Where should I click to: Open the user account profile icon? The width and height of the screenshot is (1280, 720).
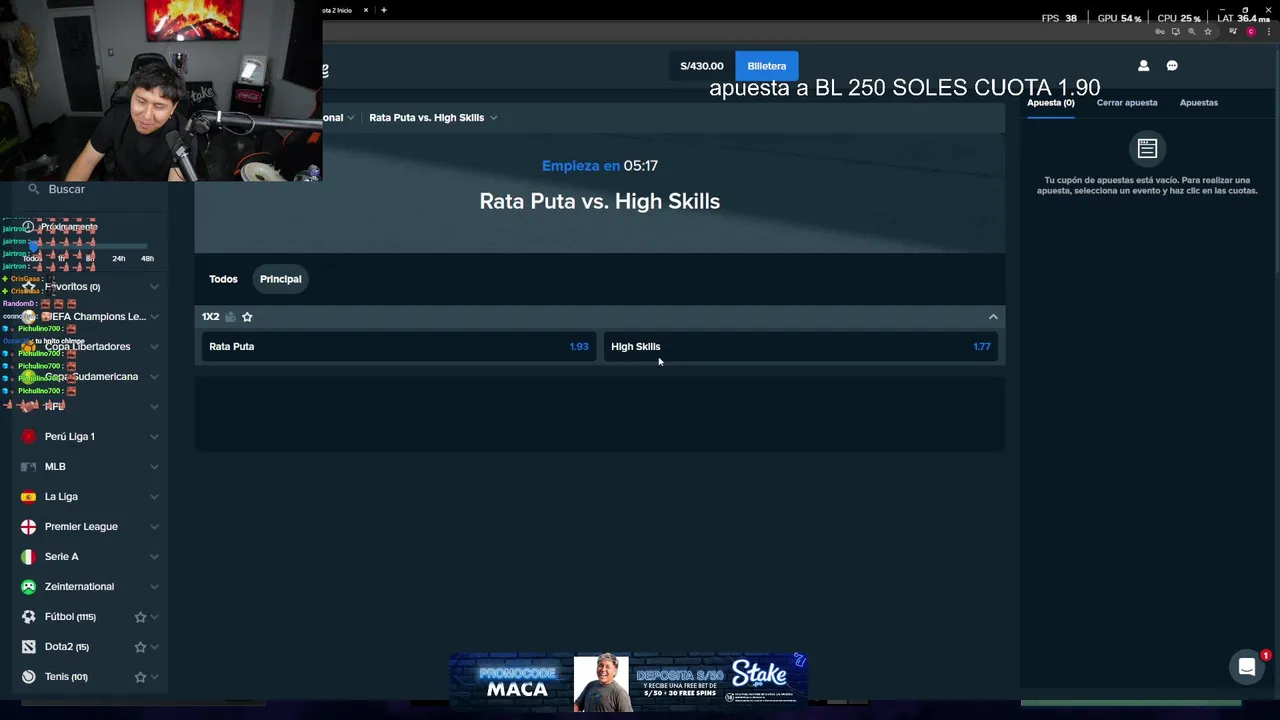coord(1143,66)
